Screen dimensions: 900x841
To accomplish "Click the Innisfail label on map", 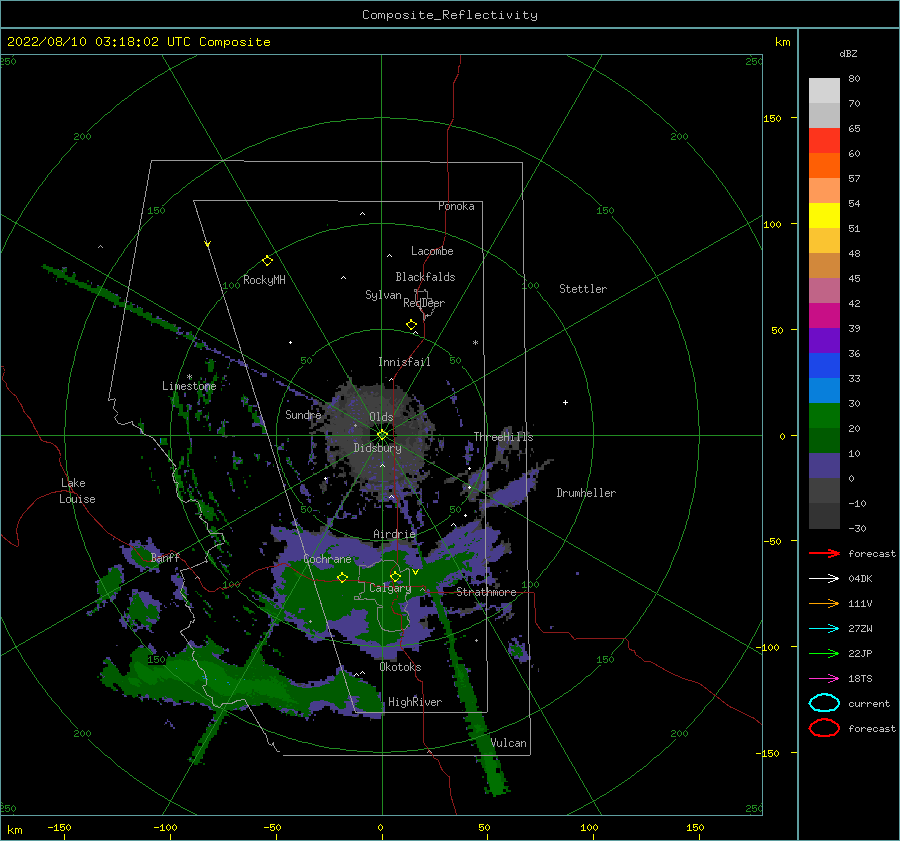I will (x=404, y=362).
